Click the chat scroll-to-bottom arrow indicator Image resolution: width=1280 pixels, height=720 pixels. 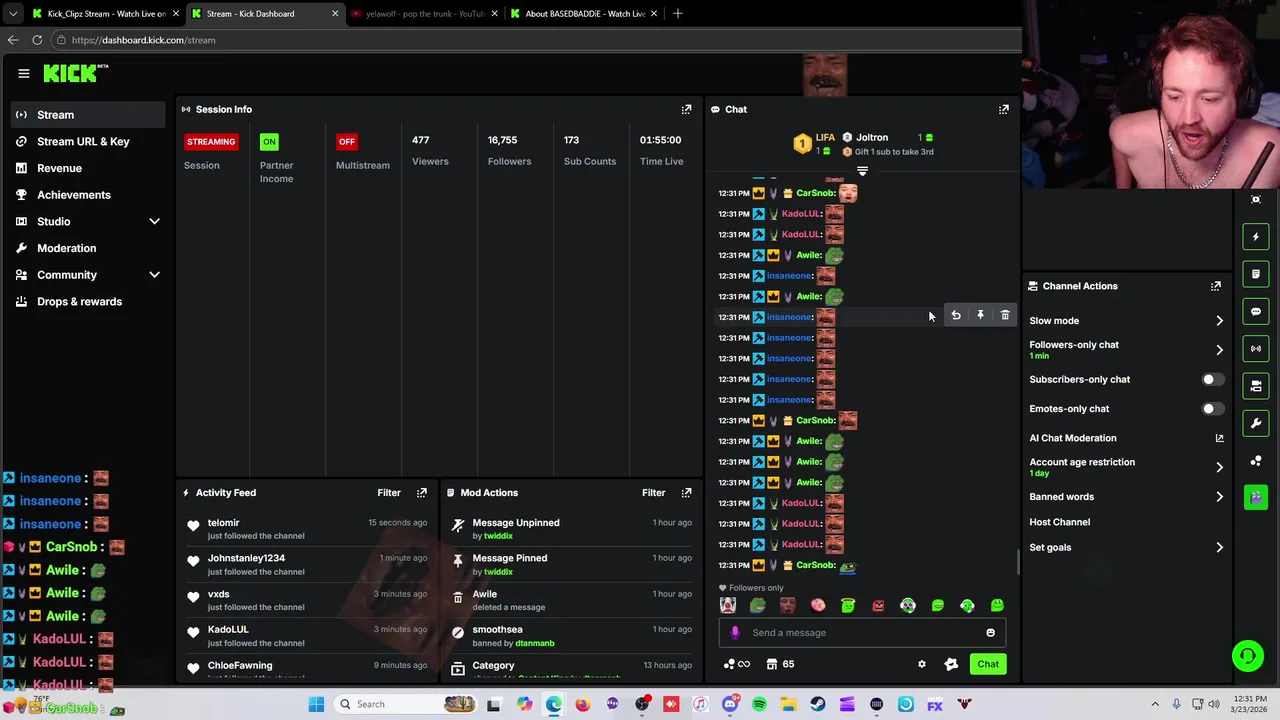pyautogui.click(x=862, y=172)
